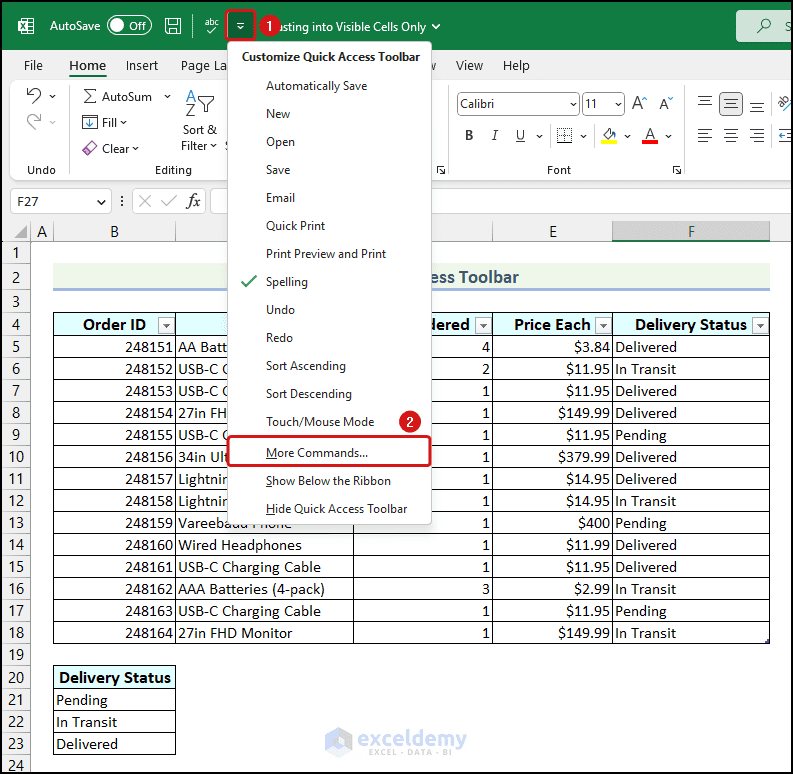The width and height of the screenshot is (793, 774).
Task: Open Order ID filter dropdown
Action: (x=166, y=326)
